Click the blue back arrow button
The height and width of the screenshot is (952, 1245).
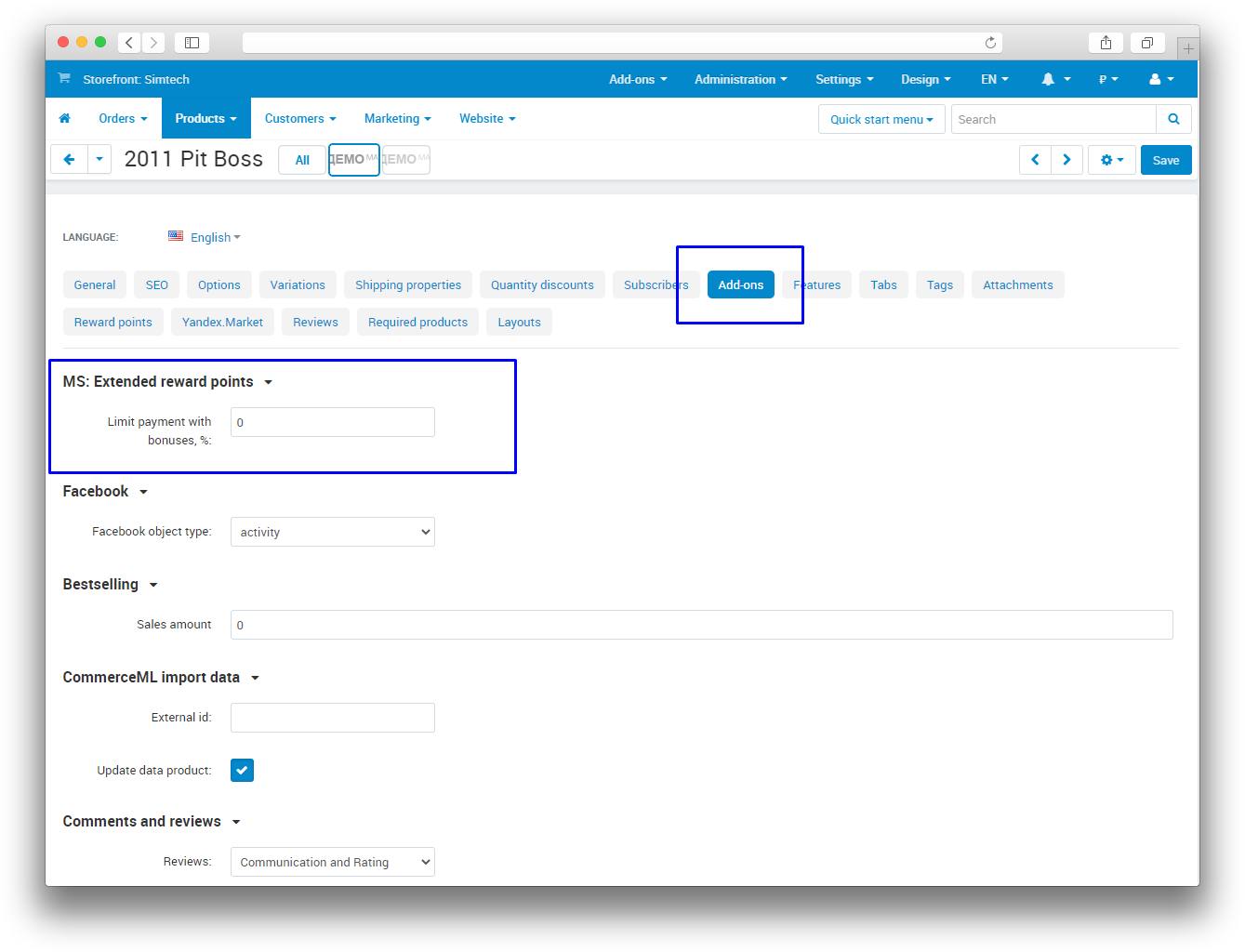tap(69, 160)
